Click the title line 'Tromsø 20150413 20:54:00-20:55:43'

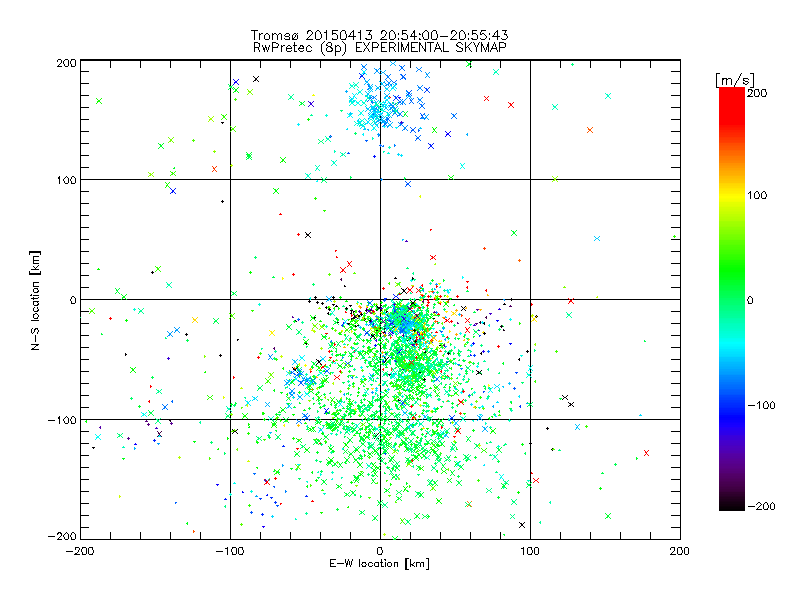[380, 35]
